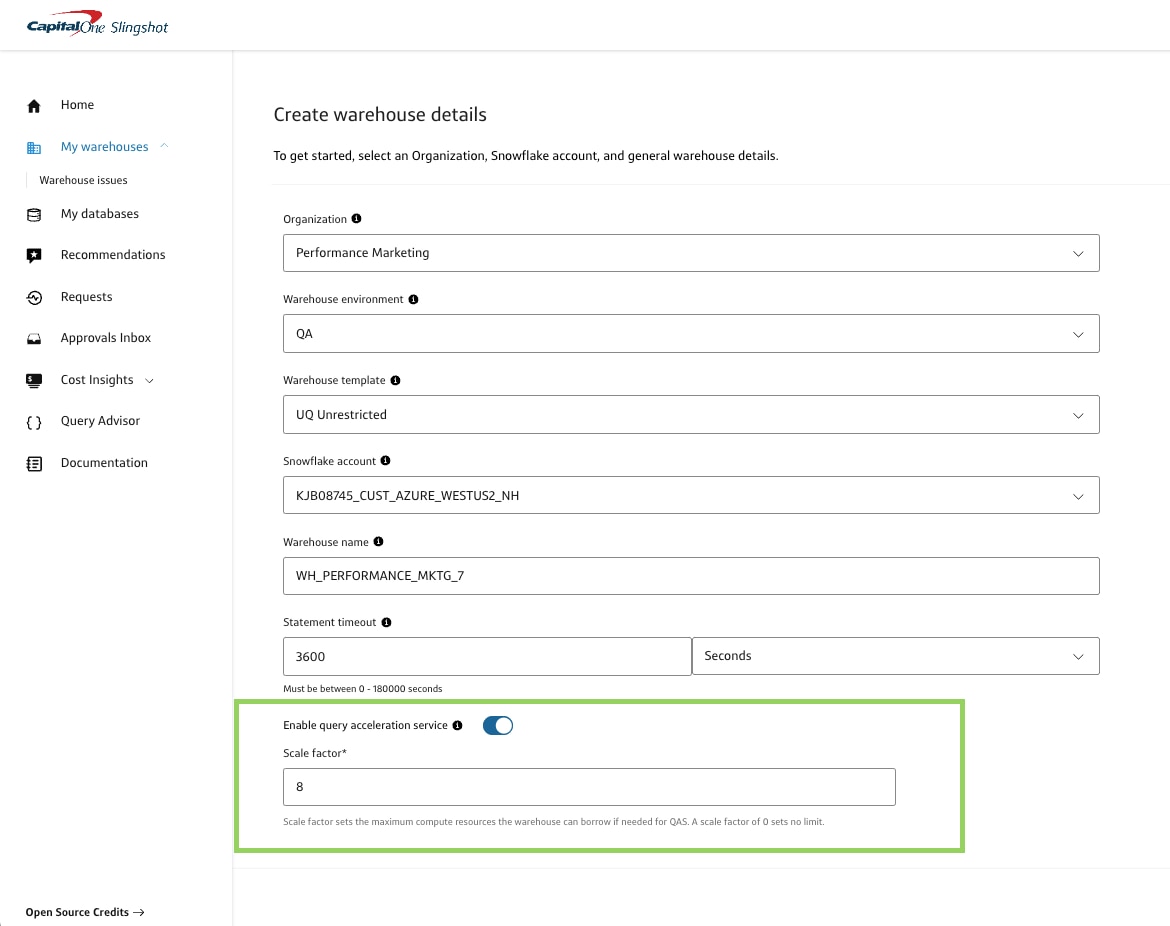
Task: Collapse the My warehouses section
Action: [165, 146]
